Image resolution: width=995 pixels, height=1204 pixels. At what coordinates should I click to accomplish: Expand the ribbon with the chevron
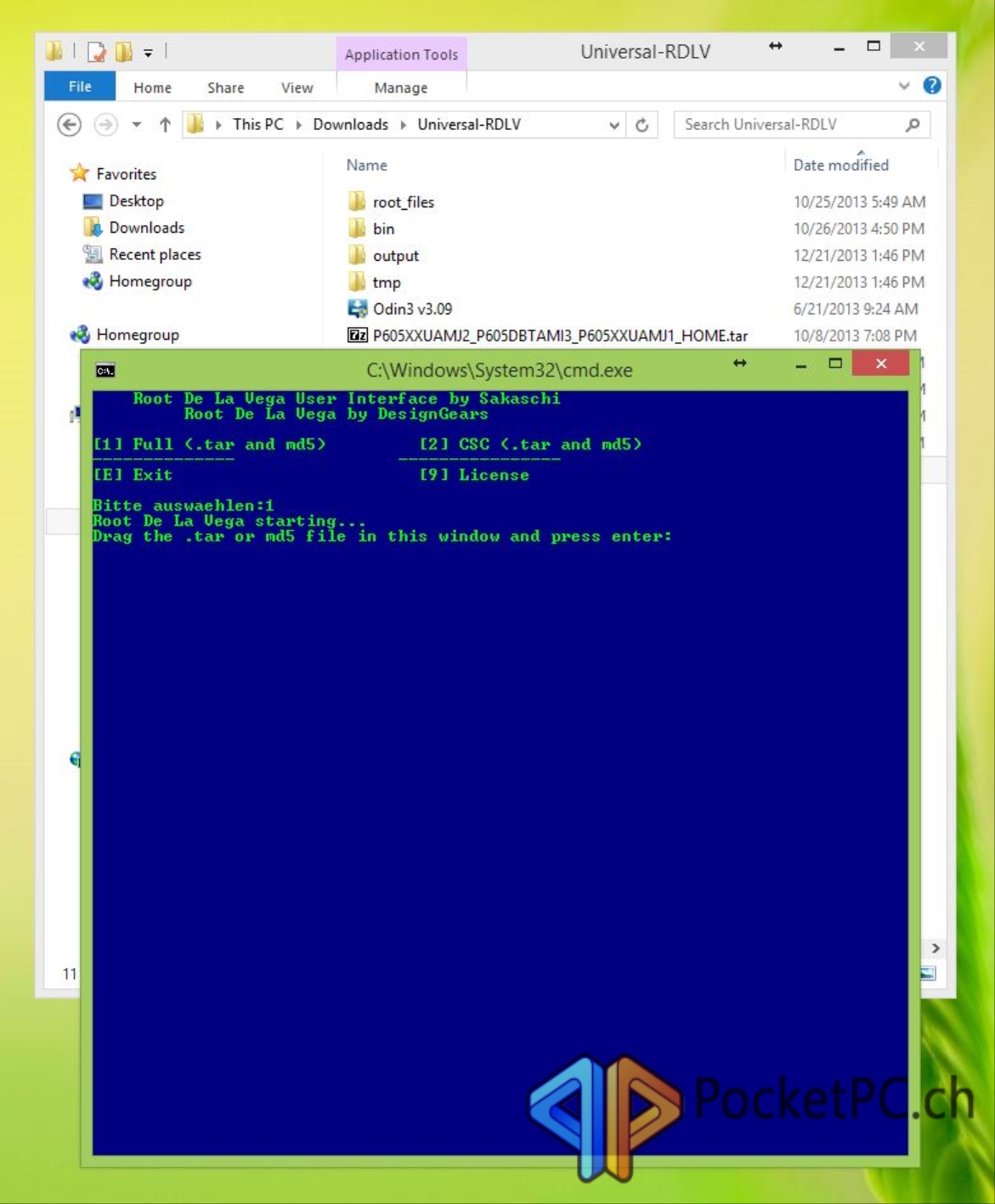904,86
